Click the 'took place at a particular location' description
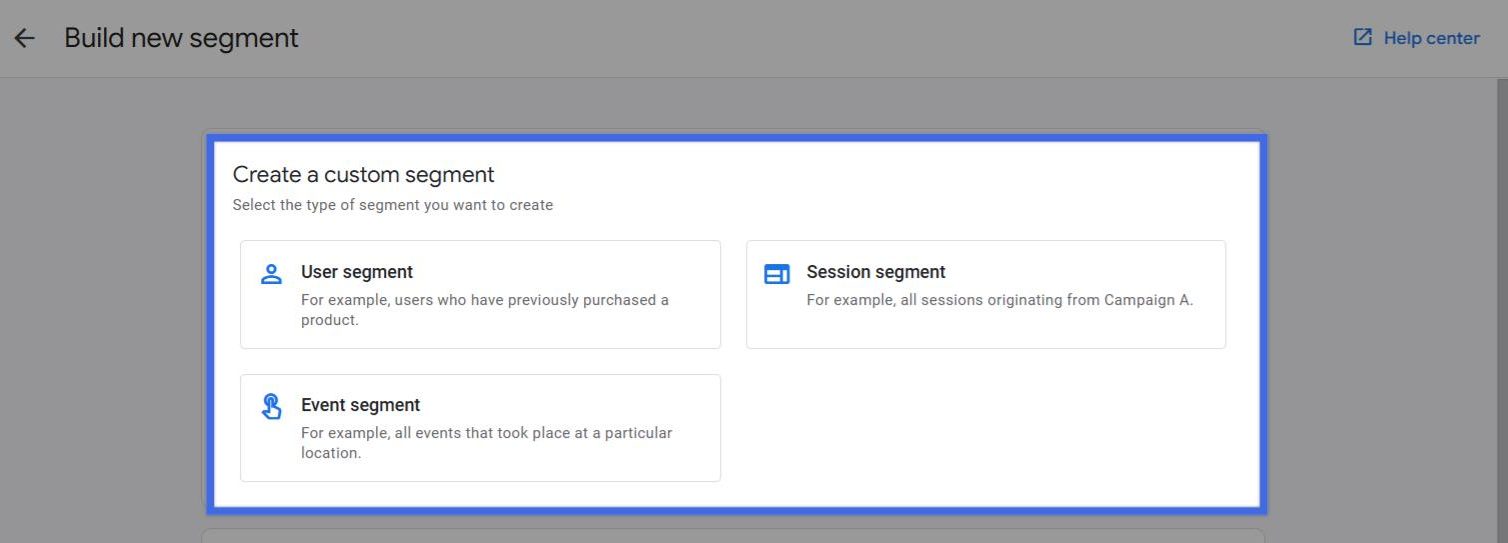1508x543 pixels. pyautogui.click(x=487, y=443)
